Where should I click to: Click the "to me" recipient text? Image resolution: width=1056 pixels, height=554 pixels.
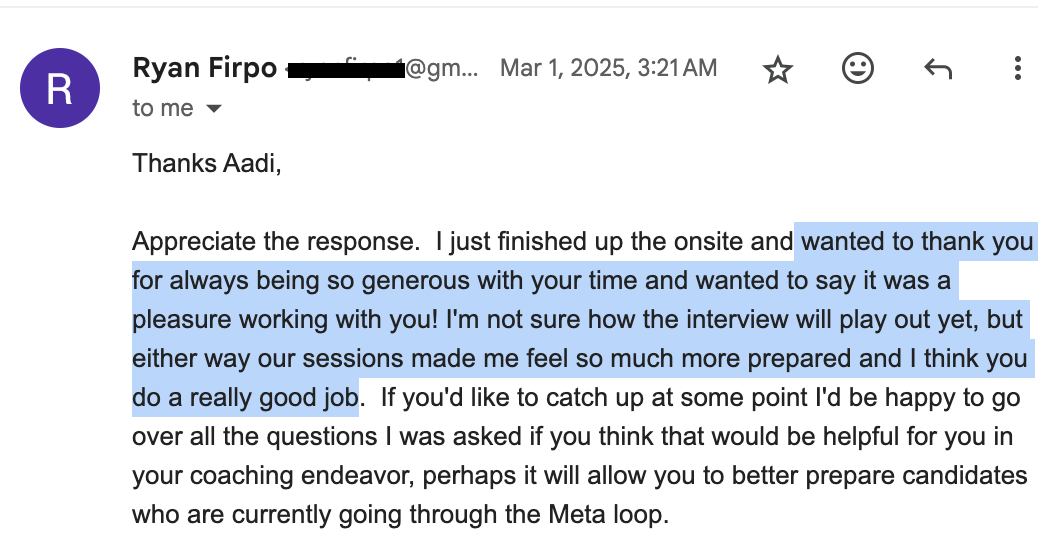162,108
